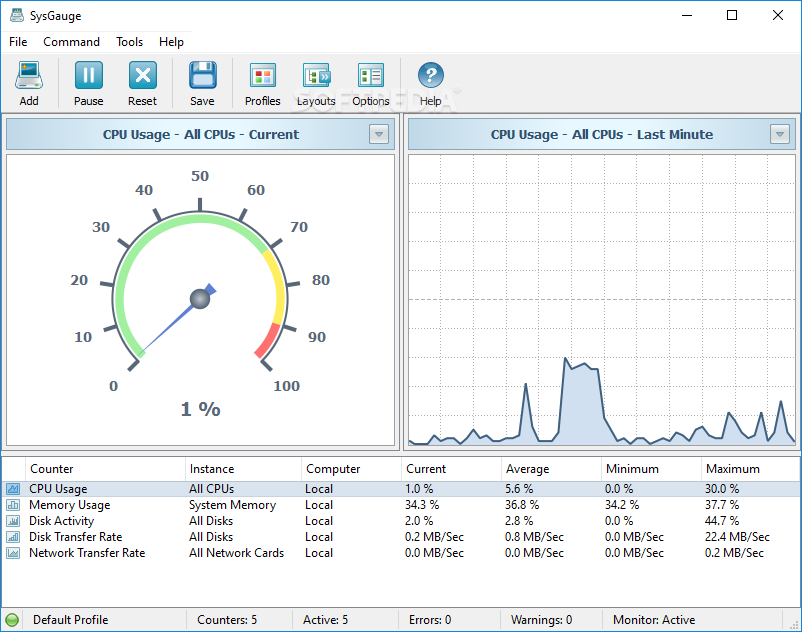Select the Disk Transfer Rate counter row

pyautogui.click(x=401, y=537)
